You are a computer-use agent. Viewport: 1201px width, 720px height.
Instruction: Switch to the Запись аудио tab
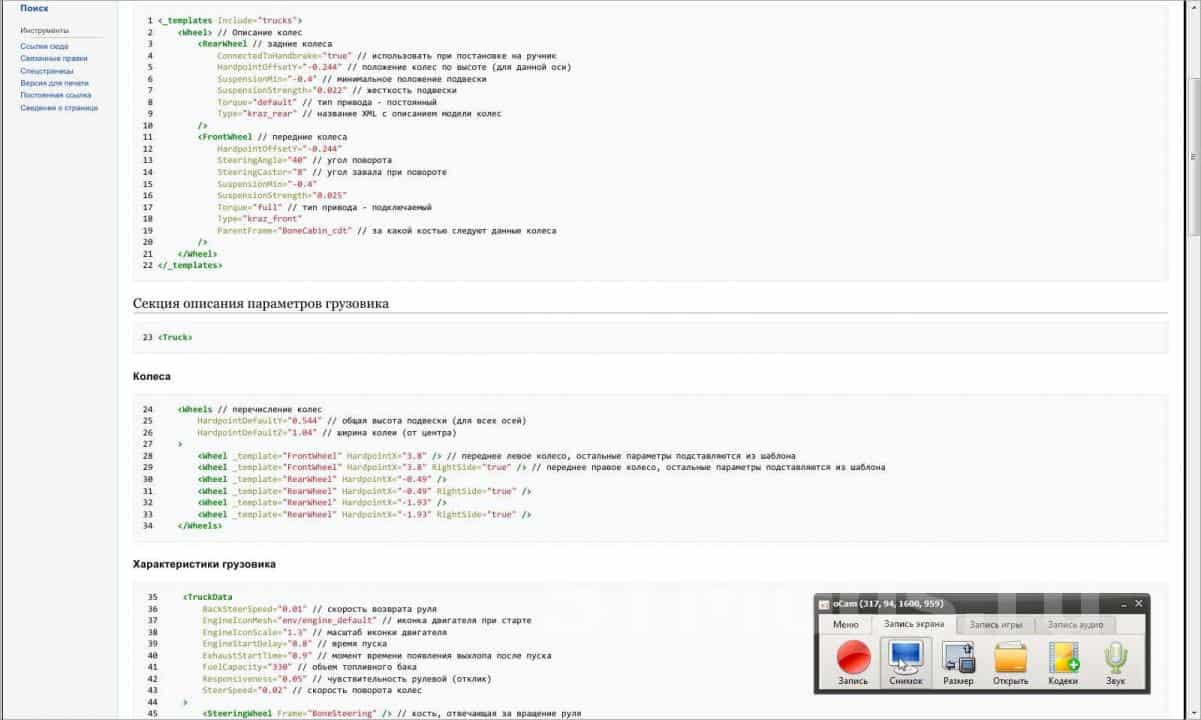[x=1075, y=625]
